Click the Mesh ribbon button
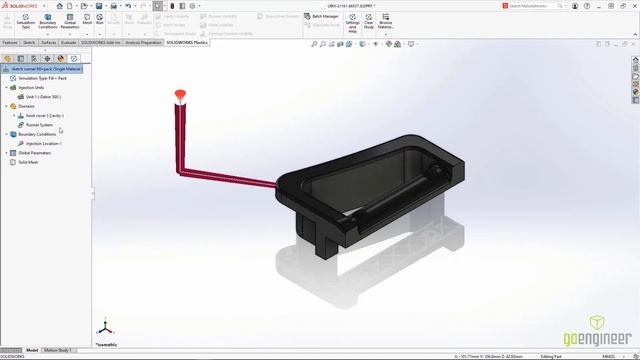 [x=87, y=19]
